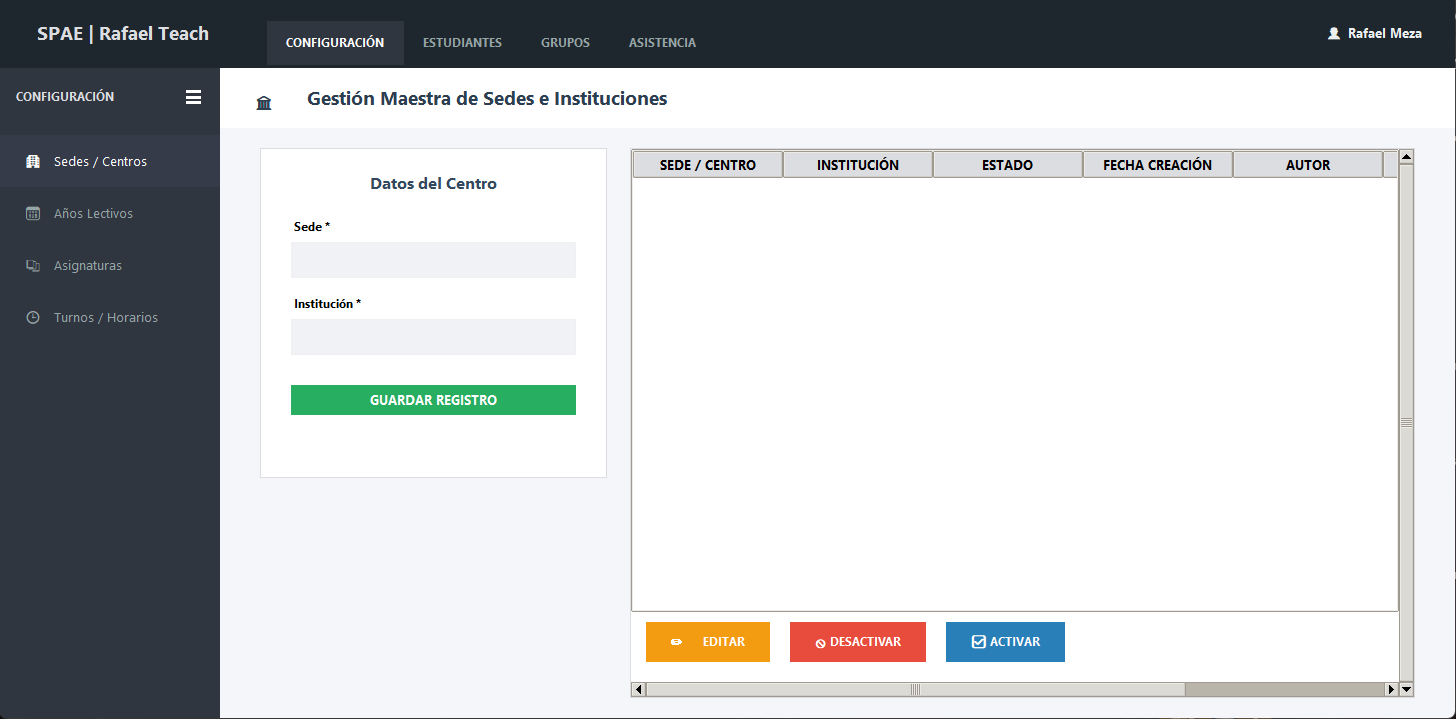Screen dimensions: 1456x719
Task: Open the ESTUDIANTES tab
Action: (462, 43)
